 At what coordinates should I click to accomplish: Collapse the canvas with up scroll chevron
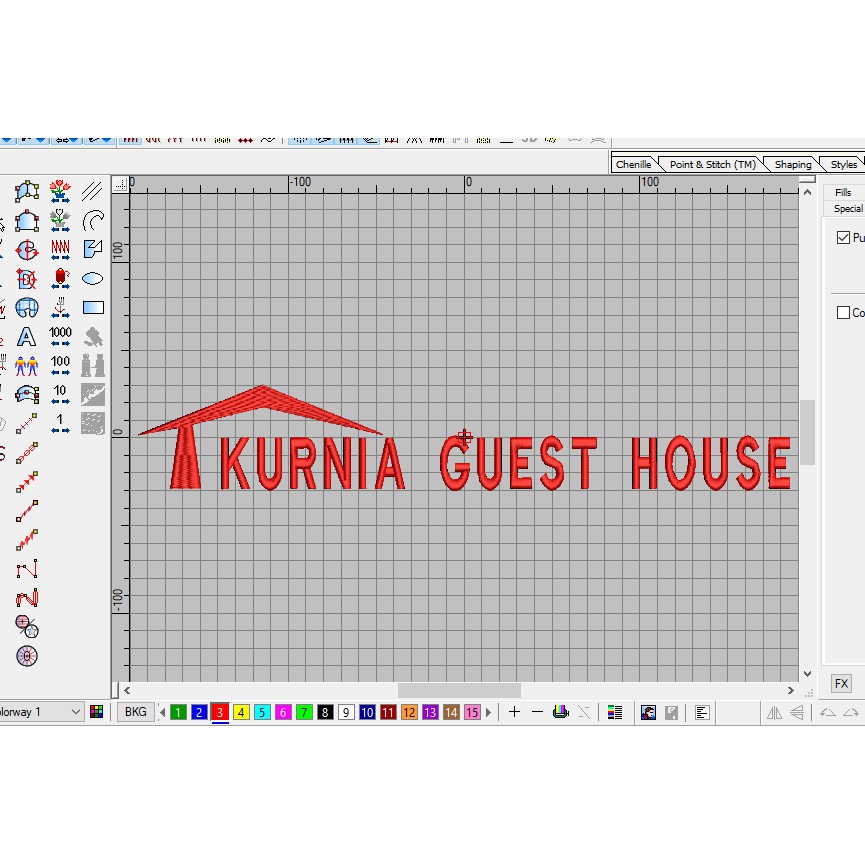tap(807, 190)
